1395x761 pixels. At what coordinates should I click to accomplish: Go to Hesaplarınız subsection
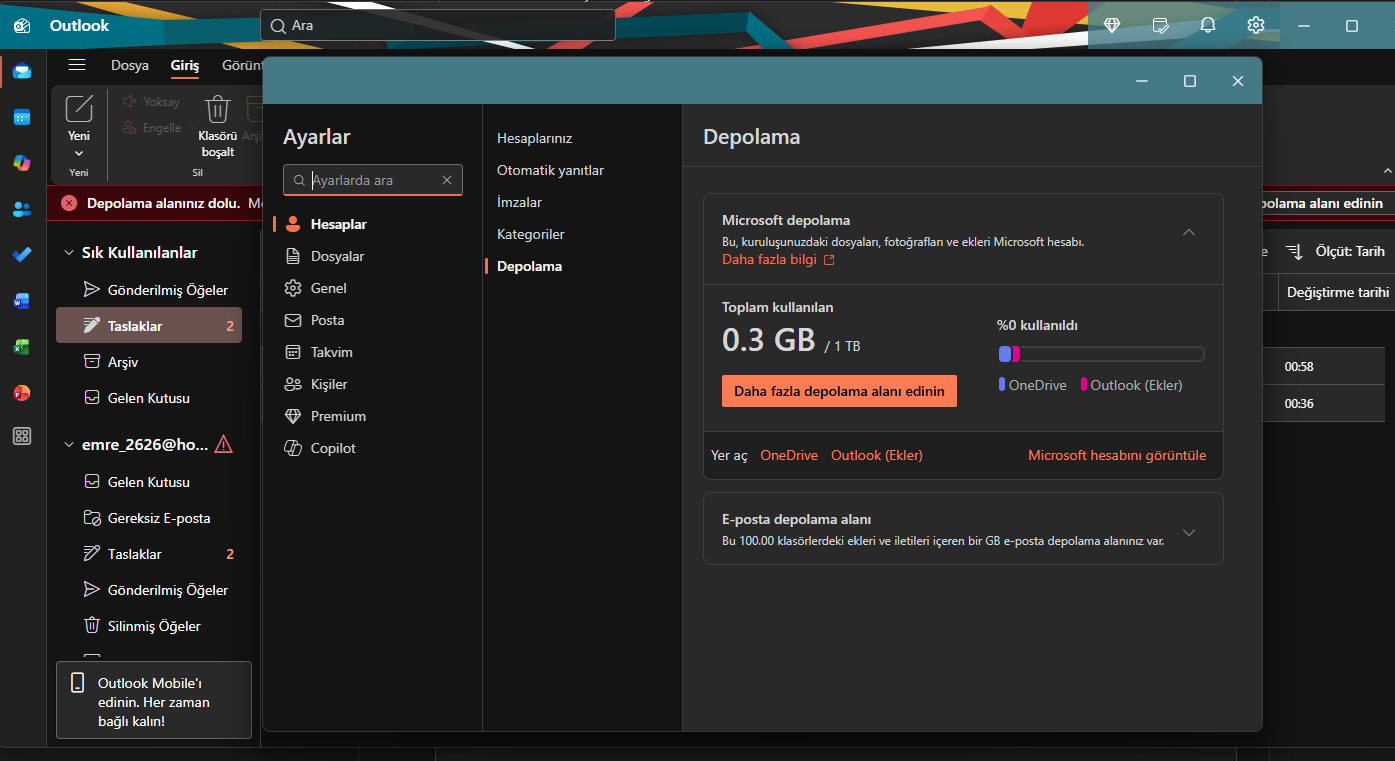(534, 138)
